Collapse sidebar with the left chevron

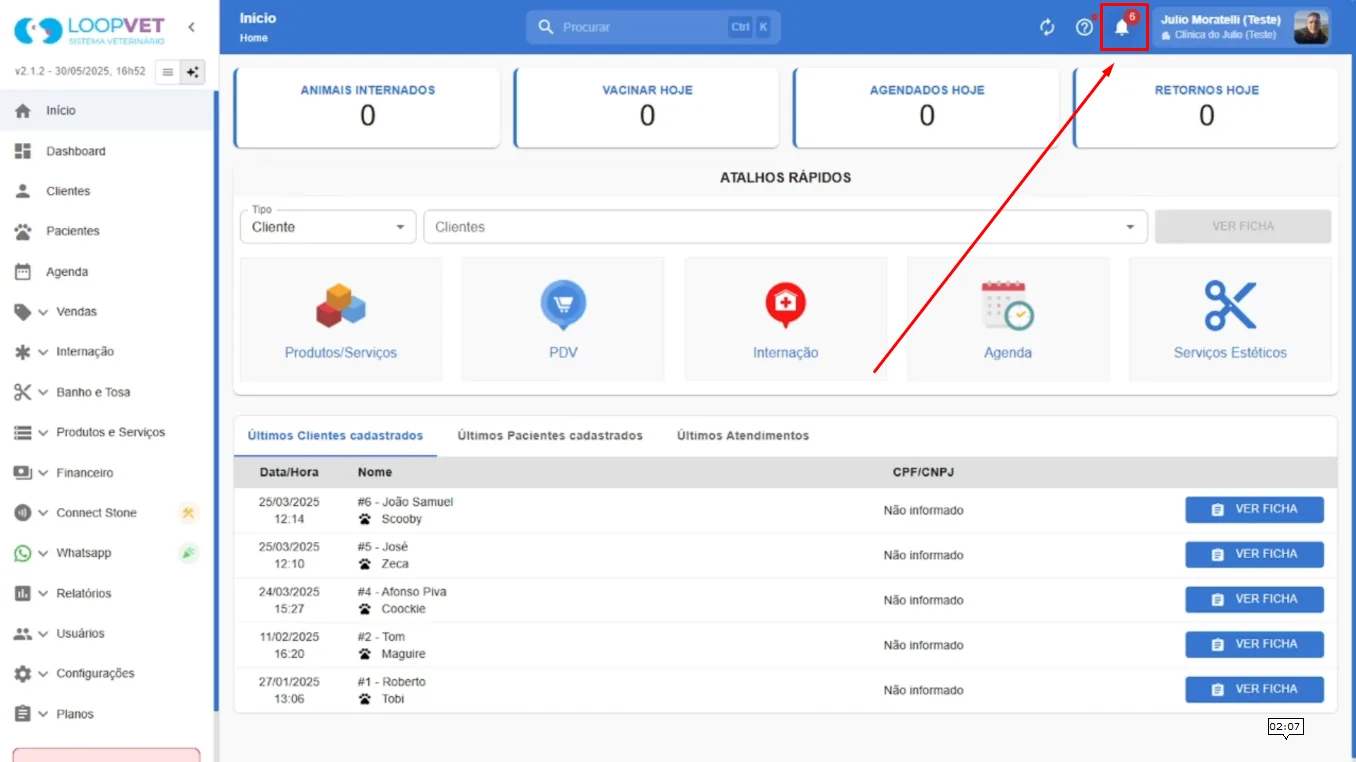191,27
